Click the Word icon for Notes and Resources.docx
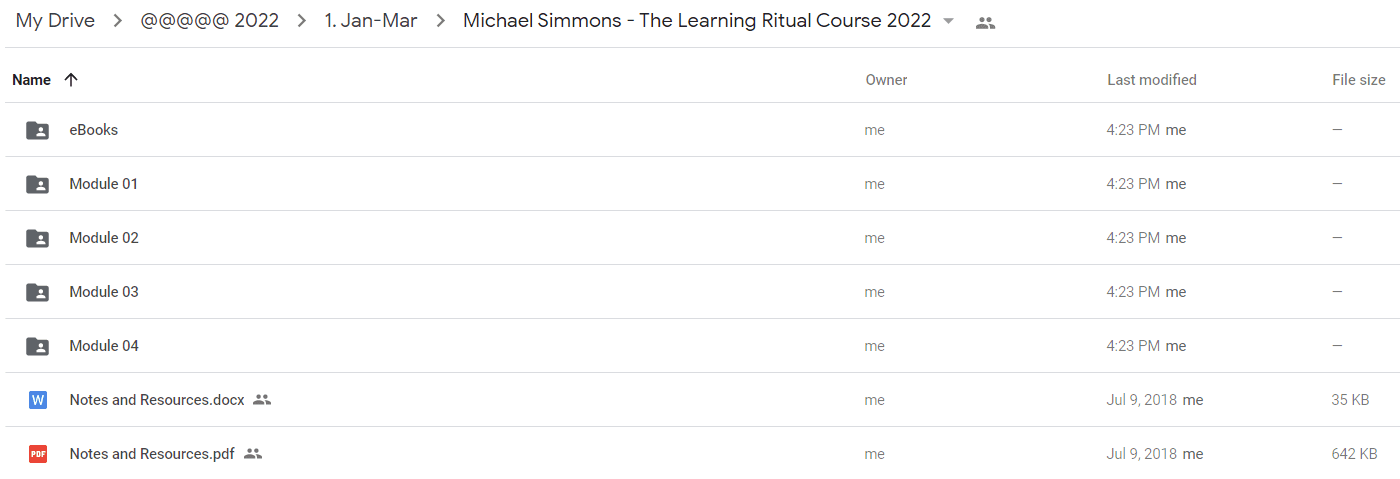The height and width of the screenshot is (479, 1400). coord(37,400)
